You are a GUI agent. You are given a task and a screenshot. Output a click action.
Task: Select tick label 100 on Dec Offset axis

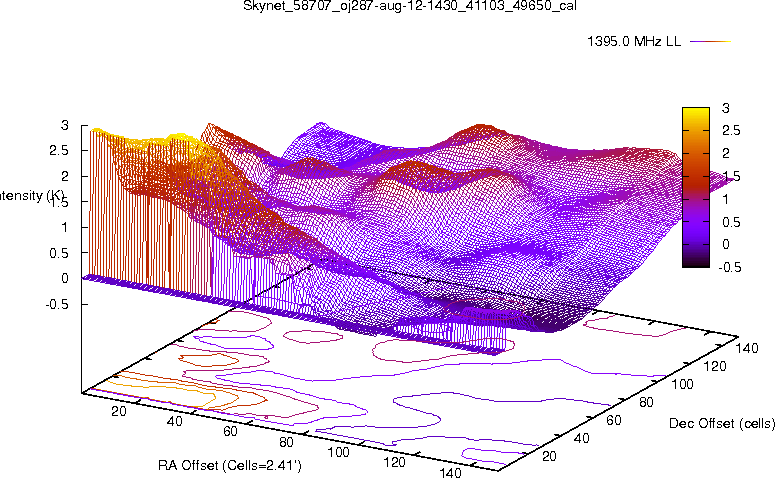(x=682, y=384)
